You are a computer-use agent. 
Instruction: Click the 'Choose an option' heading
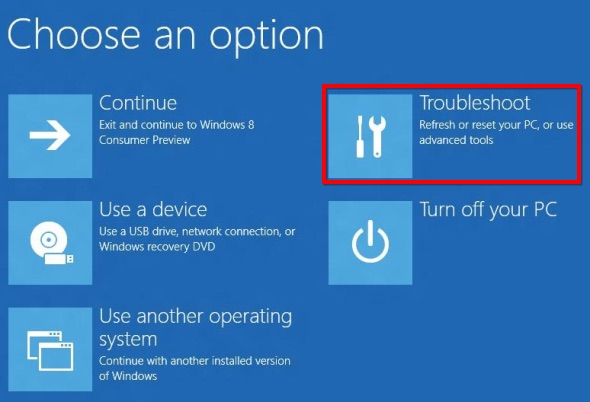(x=165, y=36)
